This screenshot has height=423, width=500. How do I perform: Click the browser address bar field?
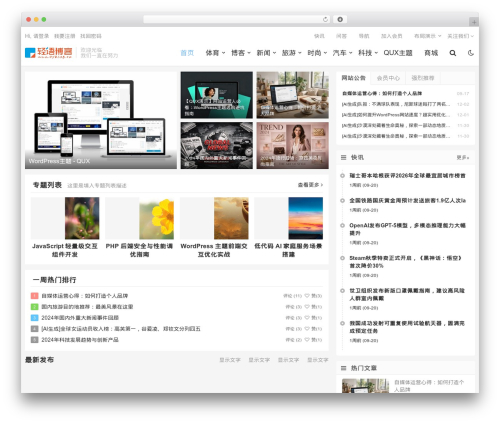pyautogui.click(x=237, y=20)
